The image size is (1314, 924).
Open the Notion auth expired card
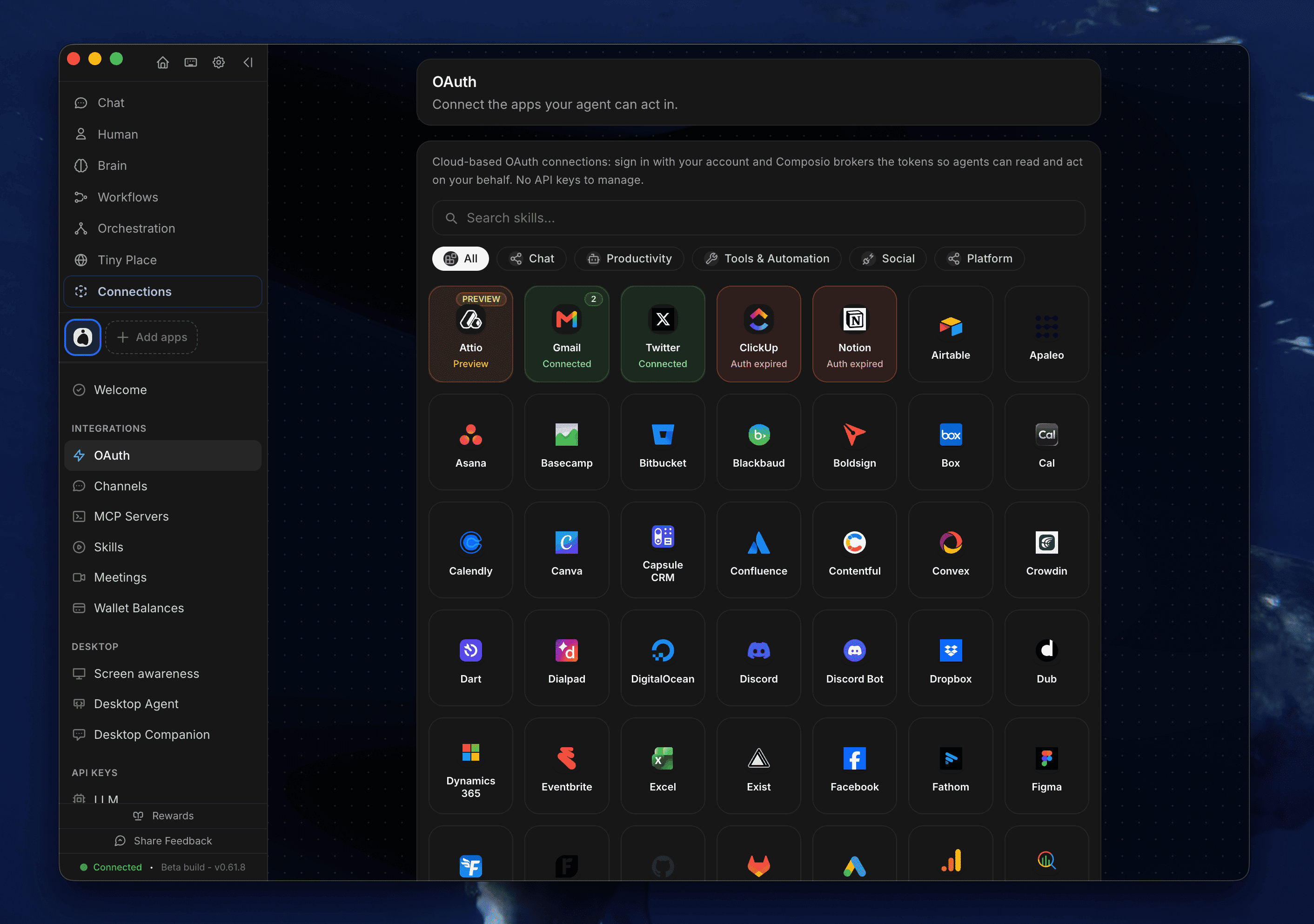[854, 334]
